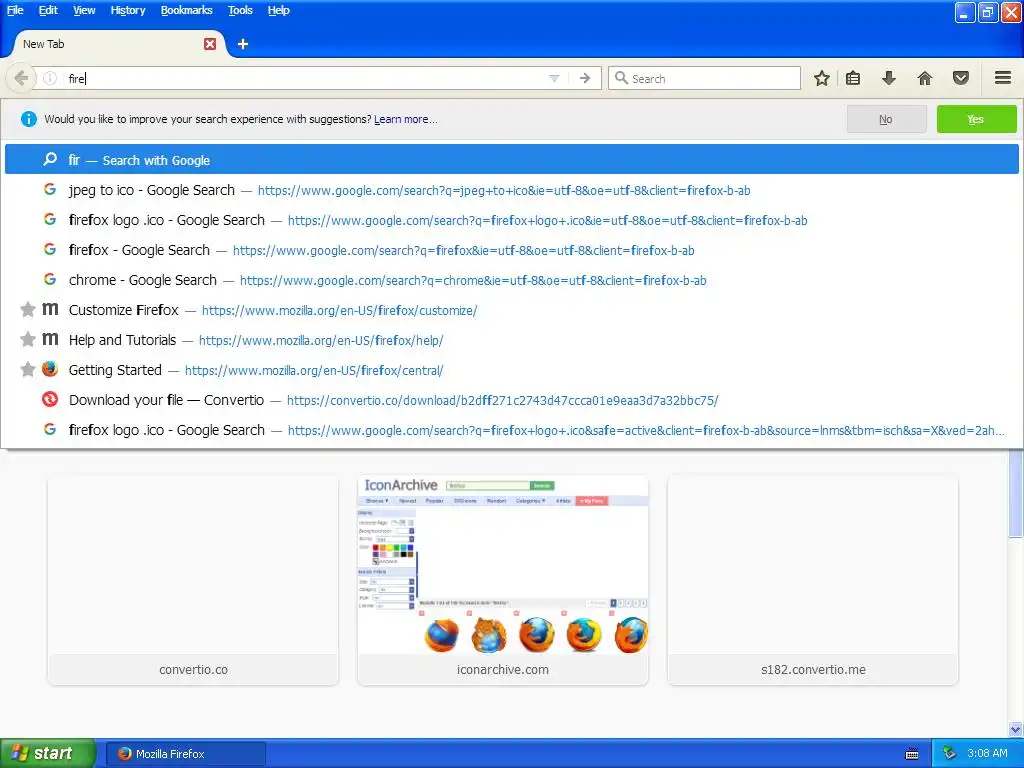The height and width of the screenshot is (768, 1024).
Task: Click the magnifier icon in the search box
Action: (621, 78)
